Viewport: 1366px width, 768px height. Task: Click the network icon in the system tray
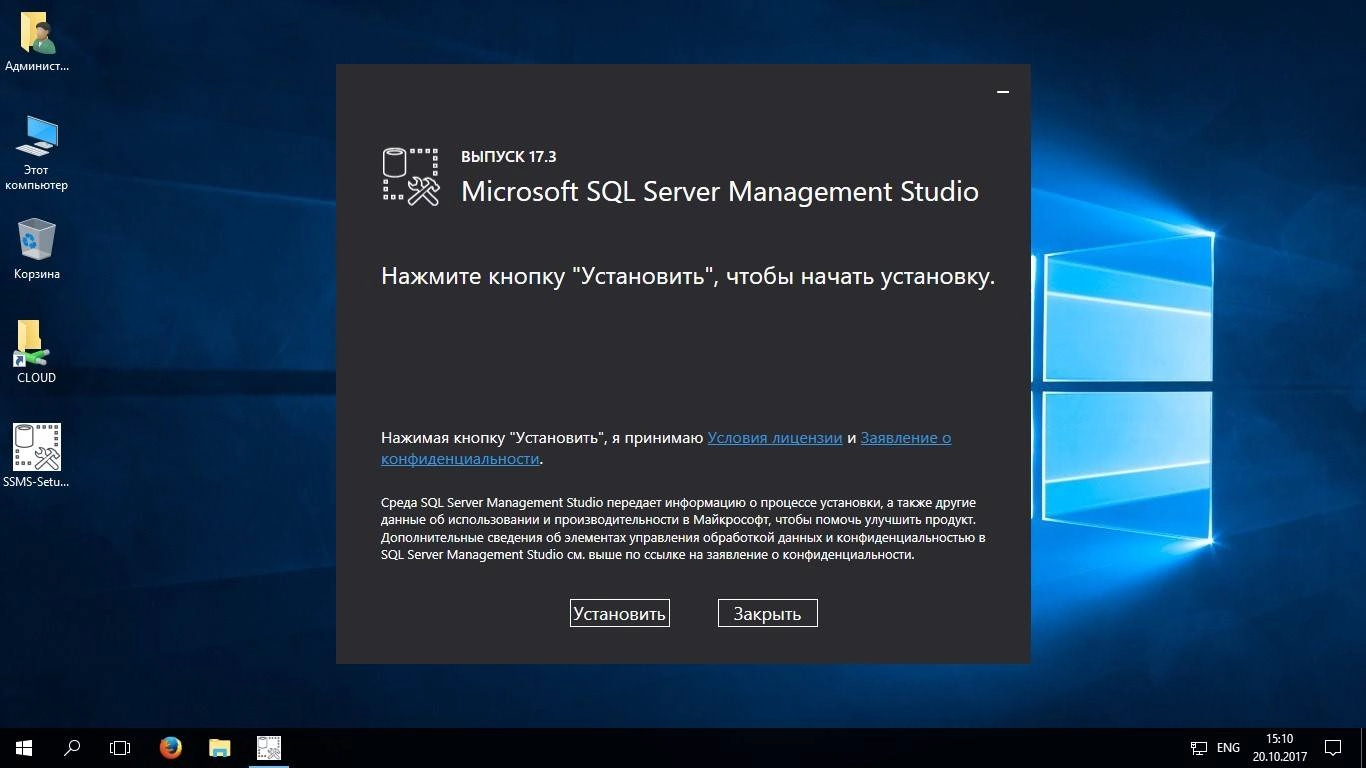pyautogui.click(x=1199, y=747)
